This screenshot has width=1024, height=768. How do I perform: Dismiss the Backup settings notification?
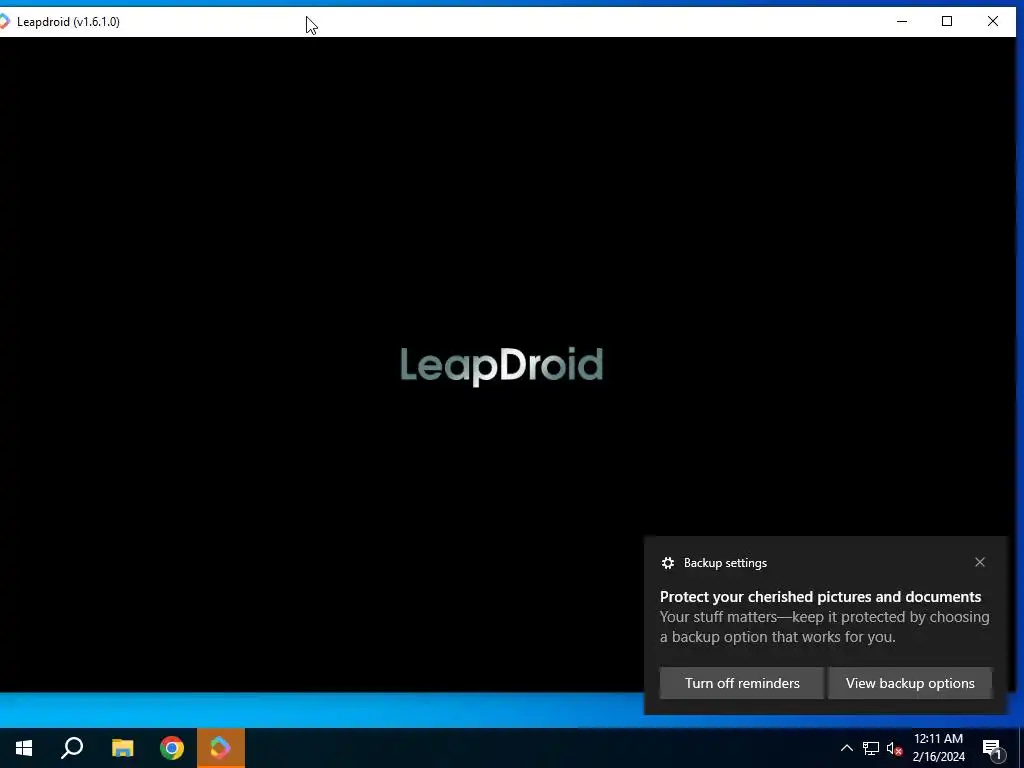click(980, 562)
